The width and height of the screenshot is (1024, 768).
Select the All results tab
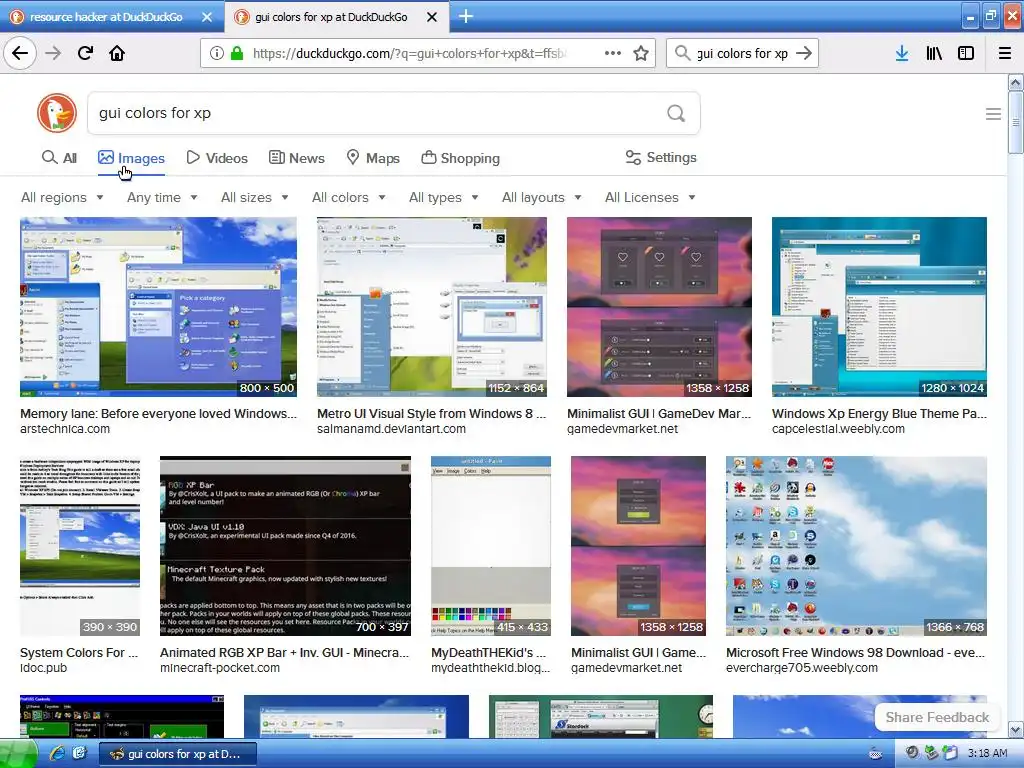pyautogui.click(x=59, y=158)
